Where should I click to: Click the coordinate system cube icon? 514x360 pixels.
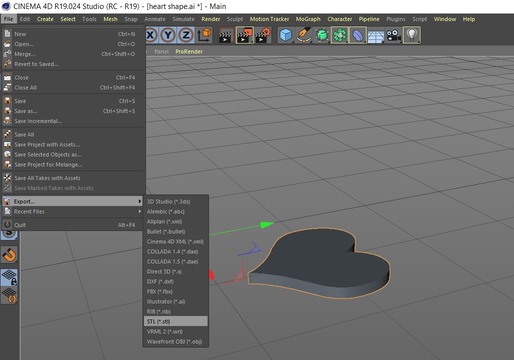(x=204, y=35)
